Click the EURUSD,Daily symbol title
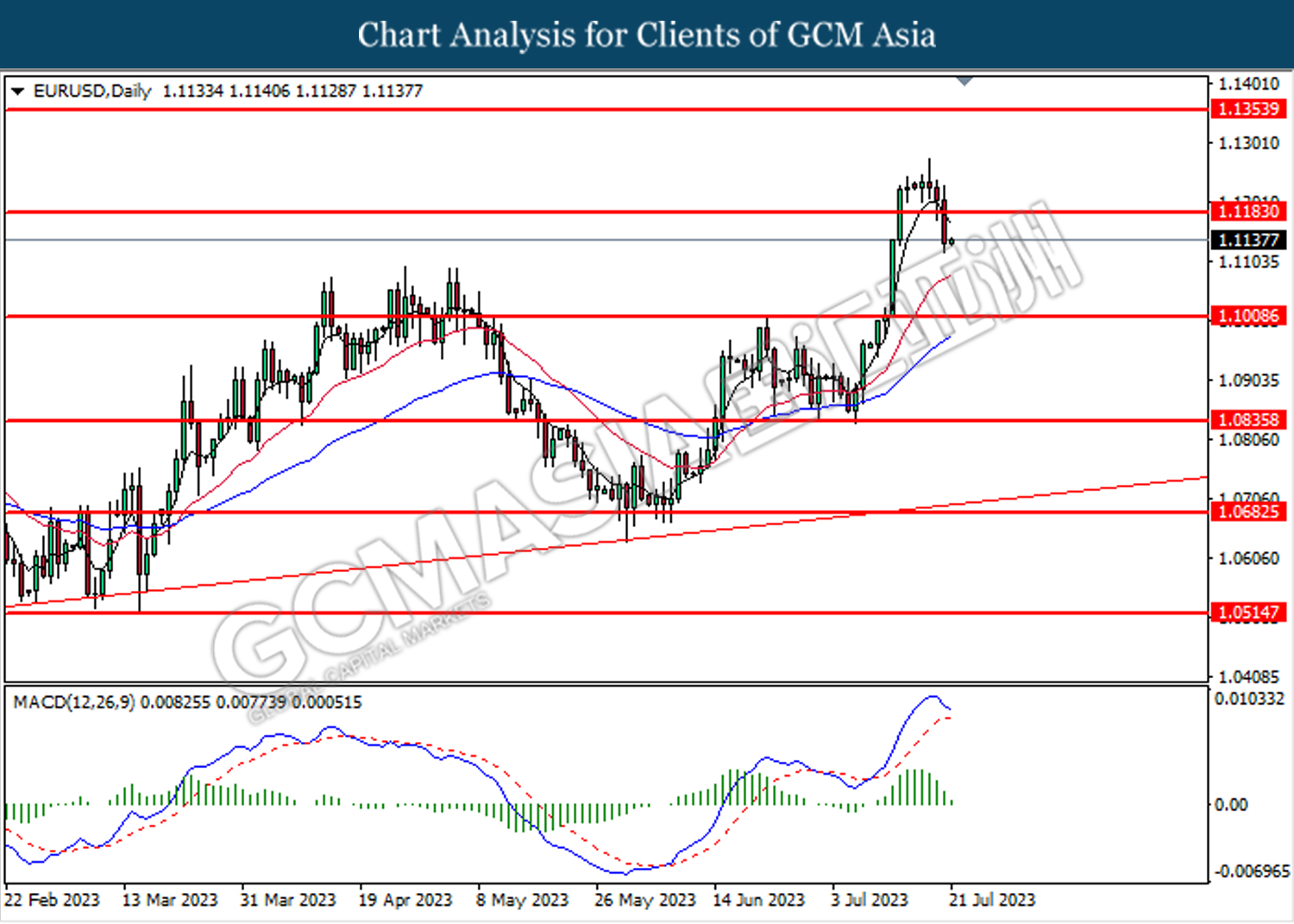This screenshot has width=1294, height=924. point(92,91)
